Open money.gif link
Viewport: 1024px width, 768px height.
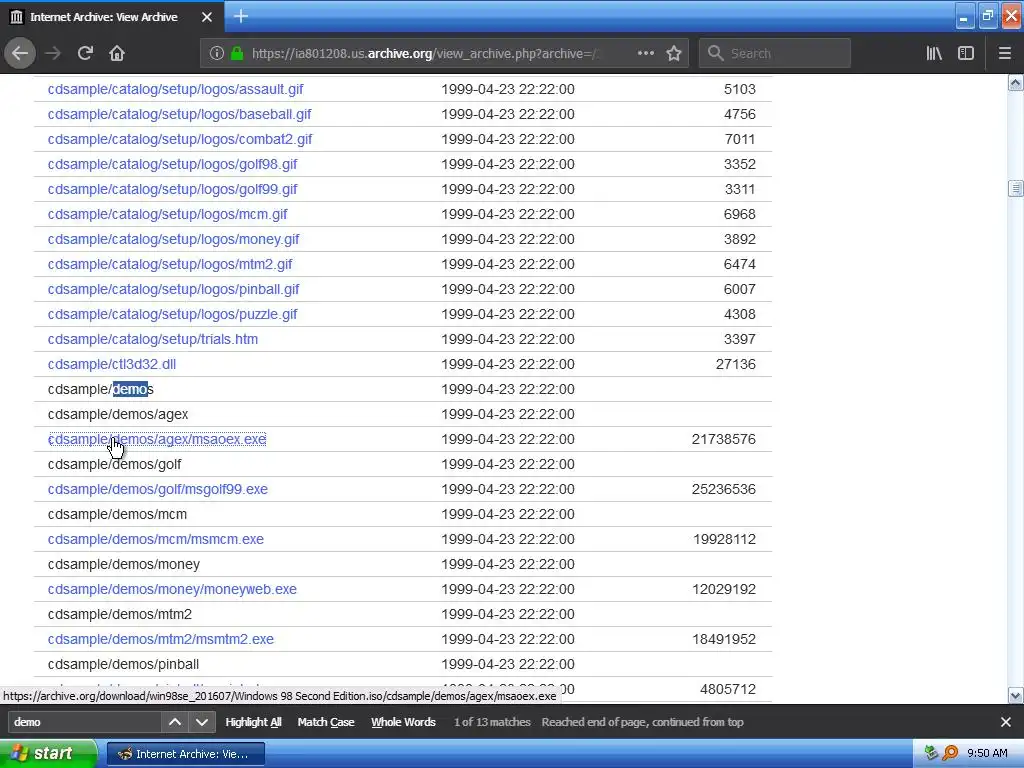173,239
